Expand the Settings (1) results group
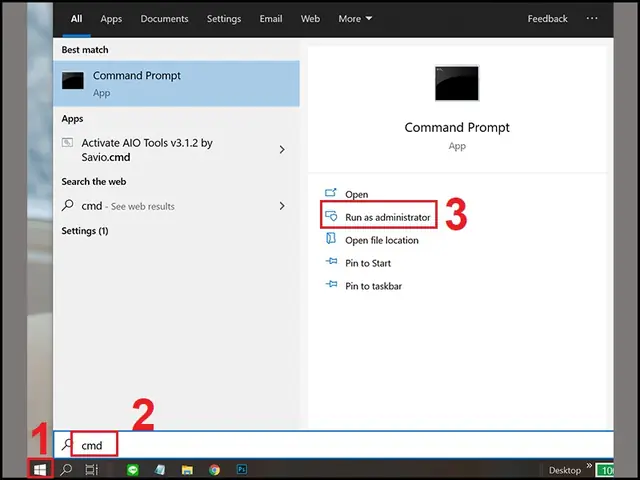Screen dimensions: 640x480 pos(85,231)
